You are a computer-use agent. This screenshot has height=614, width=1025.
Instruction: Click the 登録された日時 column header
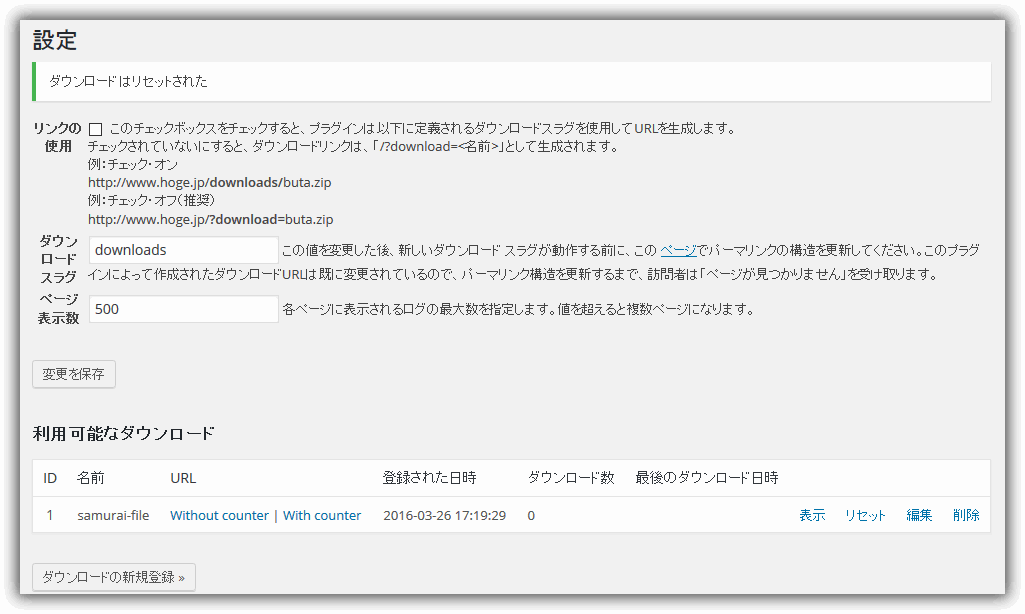click(430, 478)
